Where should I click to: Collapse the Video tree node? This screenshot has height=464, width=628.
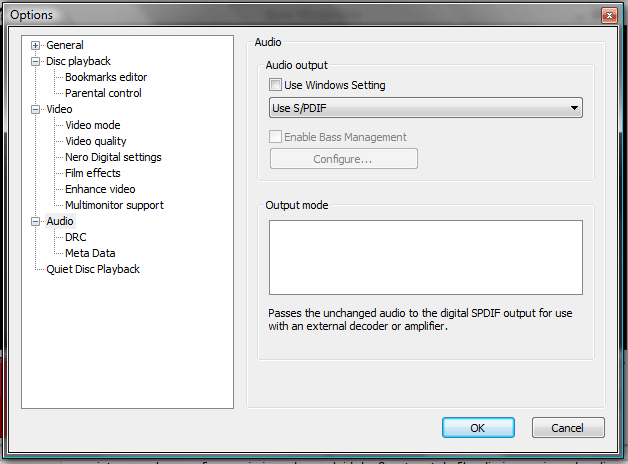pyautogui.click(x=36, y=109)
